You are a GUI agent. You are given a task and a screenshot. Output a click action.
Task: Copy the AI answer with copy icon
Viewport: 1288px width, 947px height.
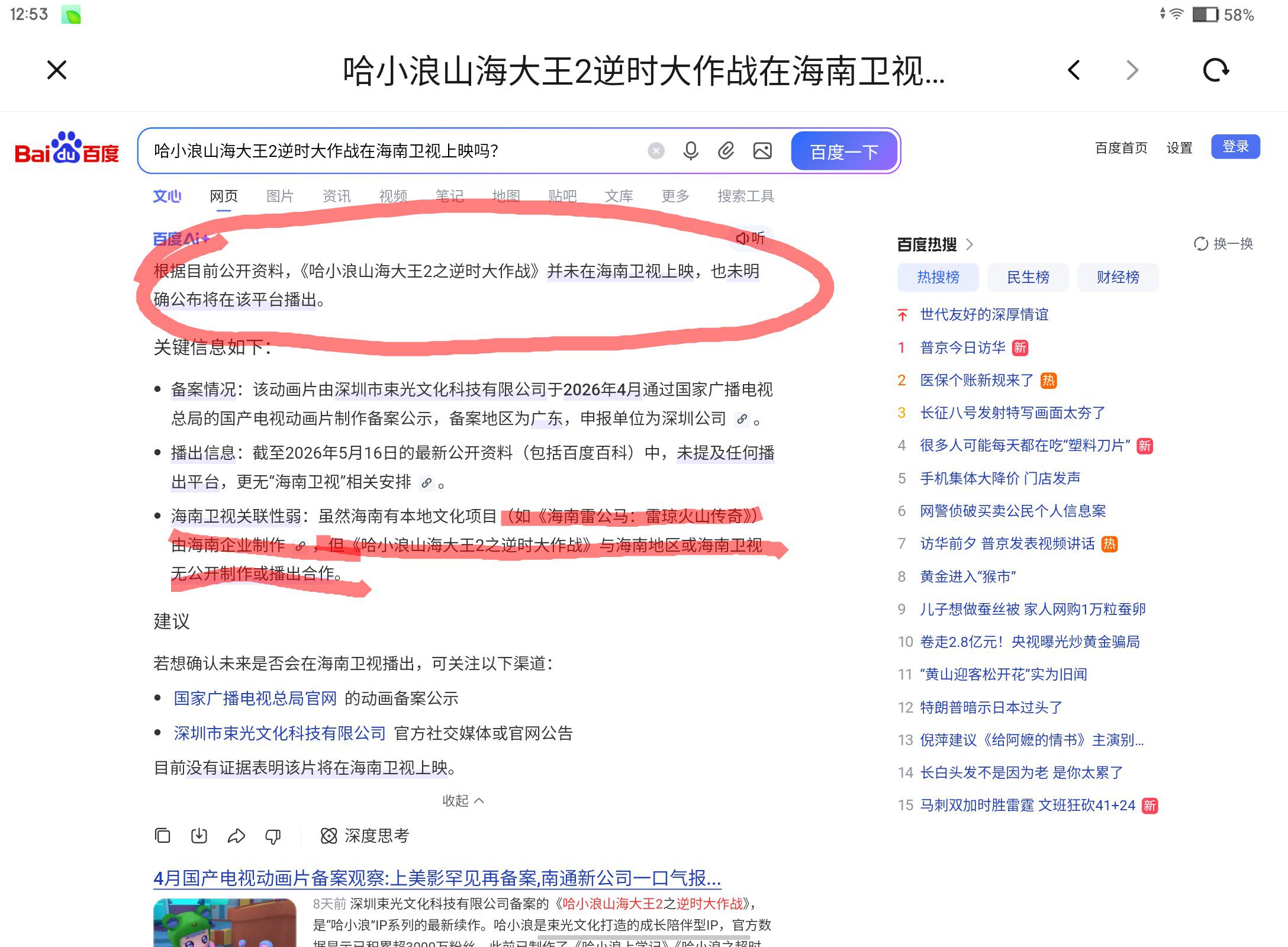pyautogui.click(x=162, y=836)
